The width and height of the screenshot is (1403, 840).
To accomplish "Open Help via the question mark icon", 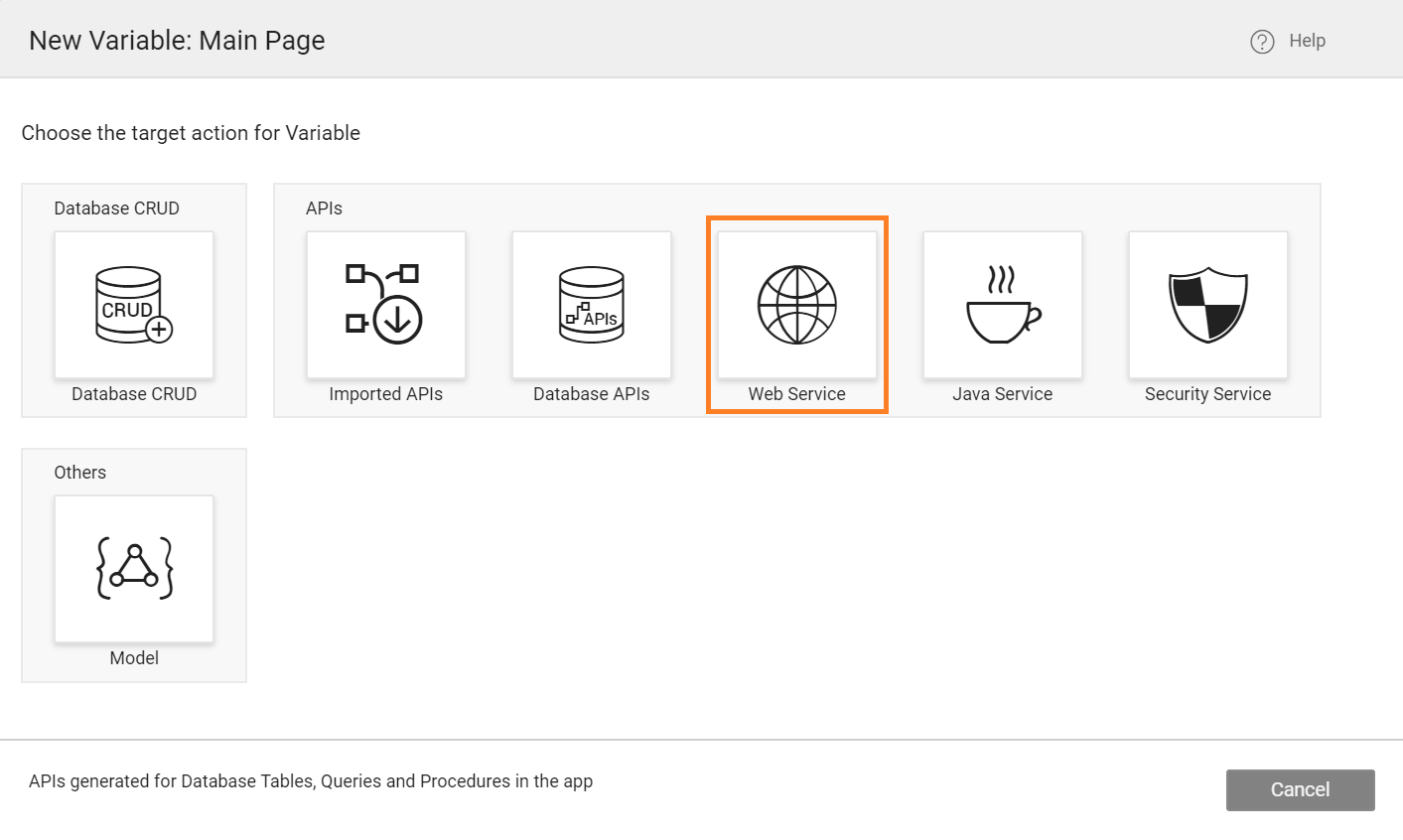I will (1260, 41).
